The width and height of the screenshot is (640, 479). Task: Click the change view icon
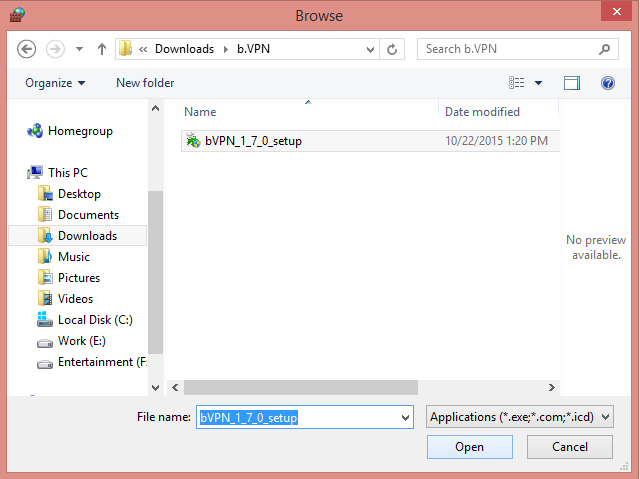coord(517,83)
